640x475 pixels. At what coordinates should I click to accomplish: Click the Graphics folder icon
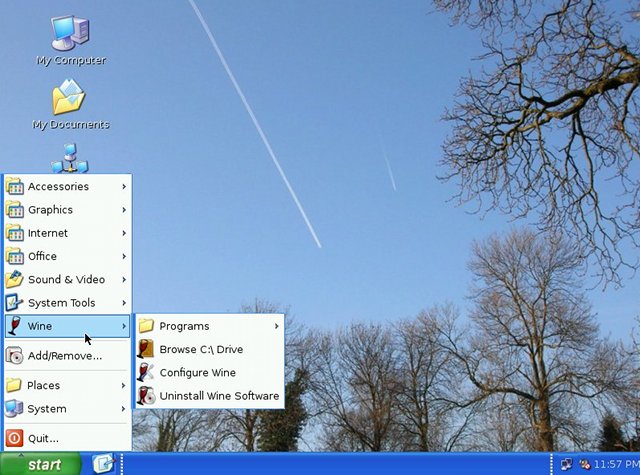click(x=15, y=210)
